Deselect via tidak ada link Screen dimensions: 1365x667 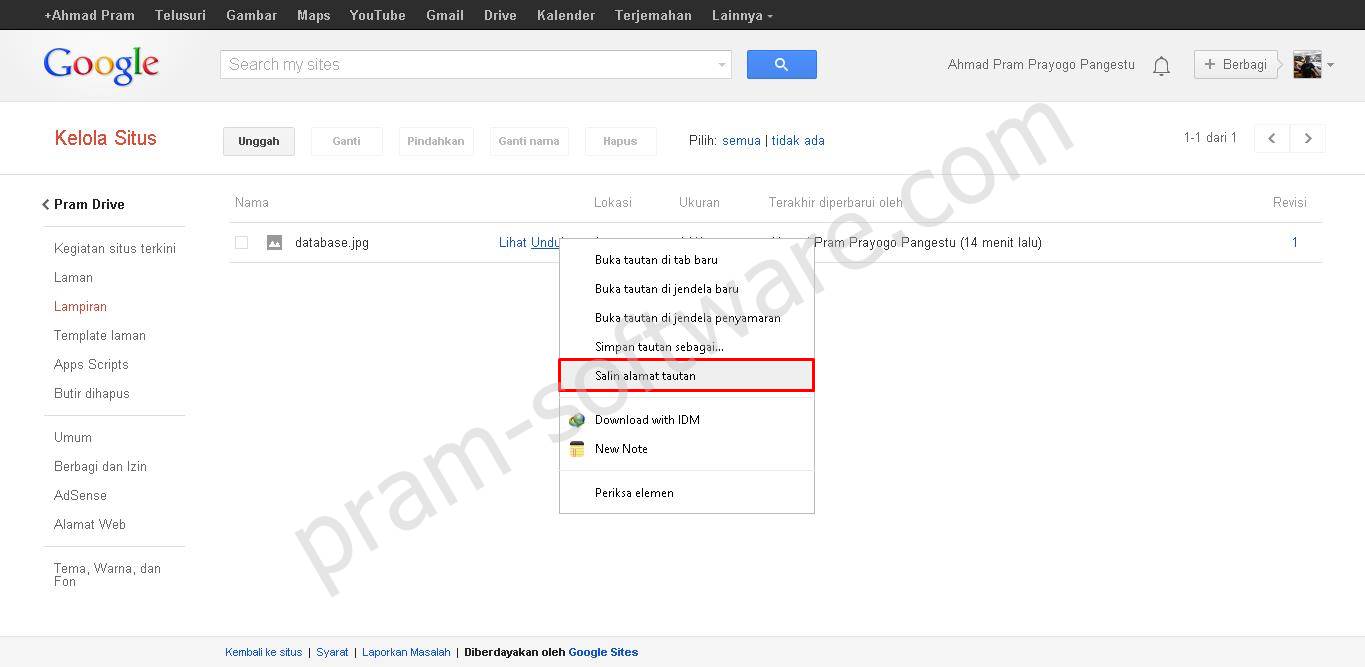coord(798,141)
